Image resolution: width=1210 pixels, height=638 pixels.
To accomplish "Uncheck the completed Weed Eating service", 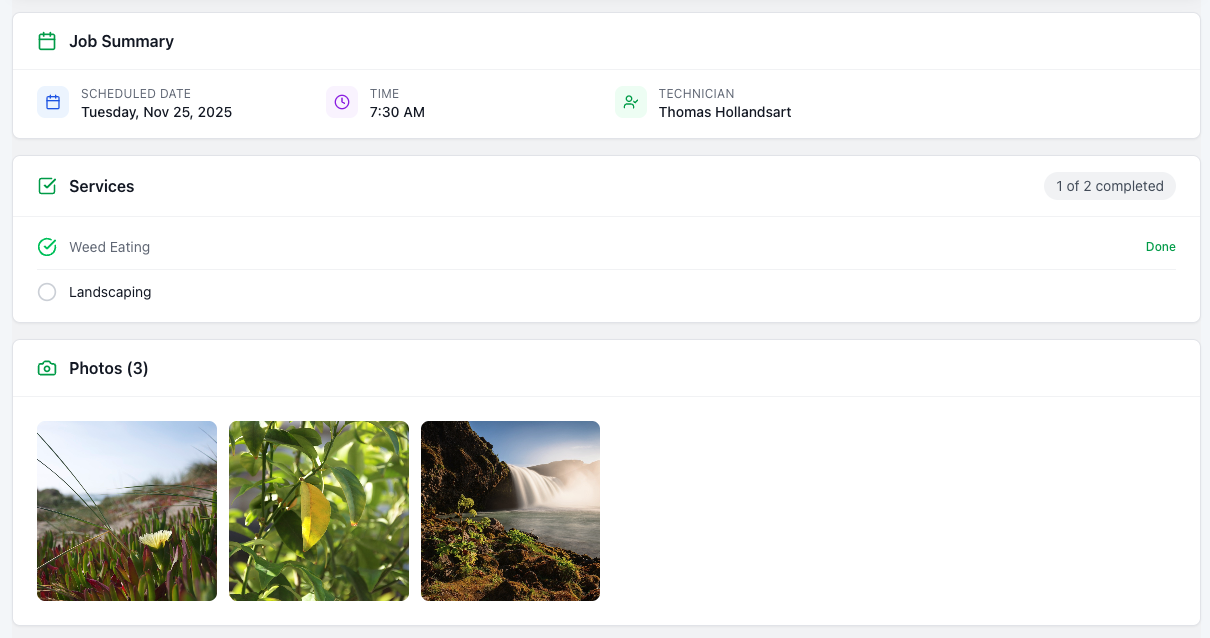I will point(47,247).
